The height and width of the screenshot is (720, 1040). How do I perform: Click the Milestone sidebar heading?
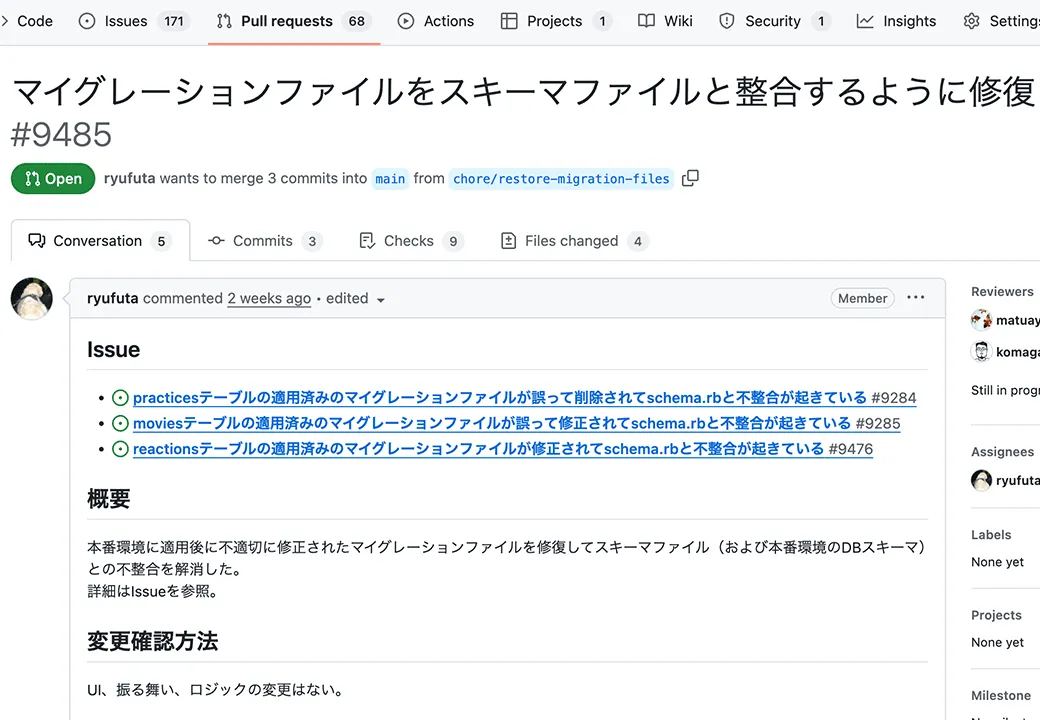pyautogui.click(x=1001, y=695)
